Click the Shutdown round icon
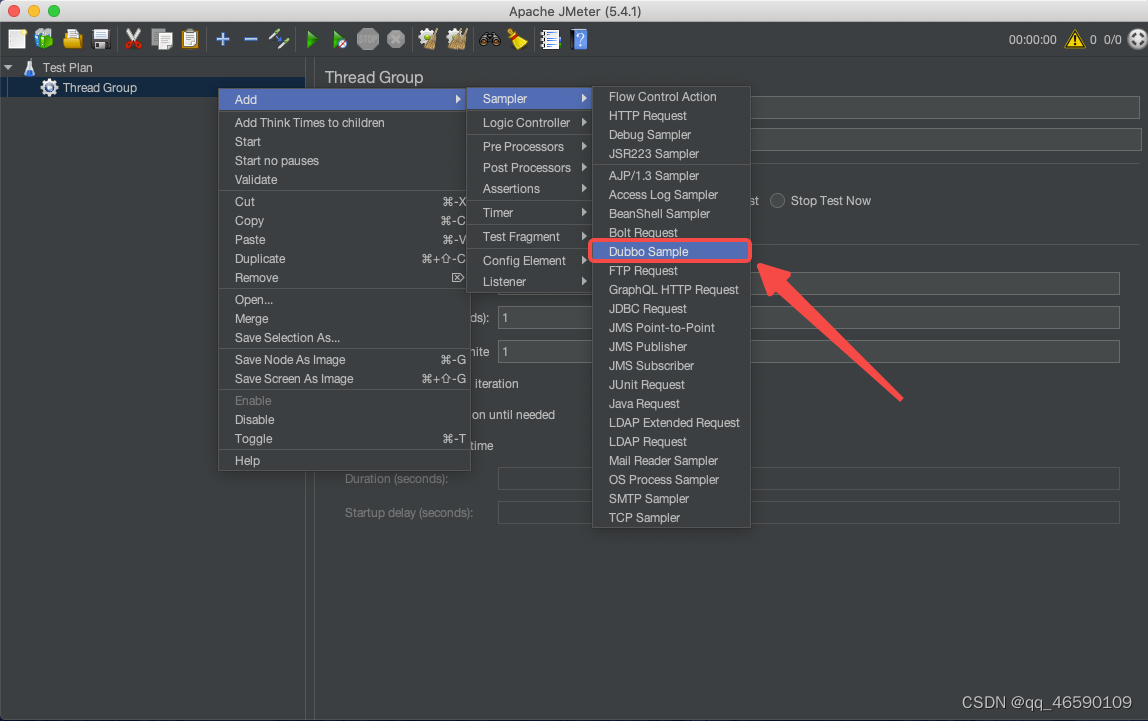1148x721 pixels. (396, 39)
